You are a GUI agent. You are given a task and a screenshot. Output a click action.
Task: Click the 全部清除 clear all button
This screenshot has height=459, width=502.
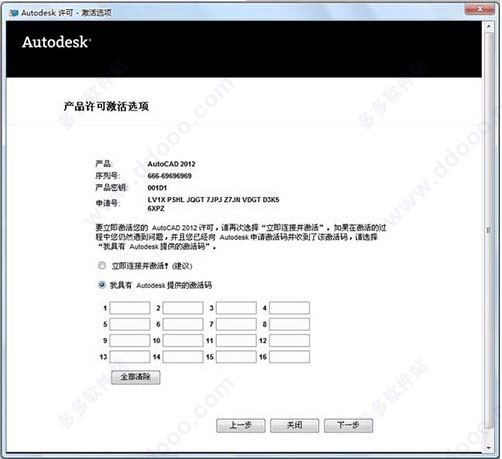[x=136, y=377]
